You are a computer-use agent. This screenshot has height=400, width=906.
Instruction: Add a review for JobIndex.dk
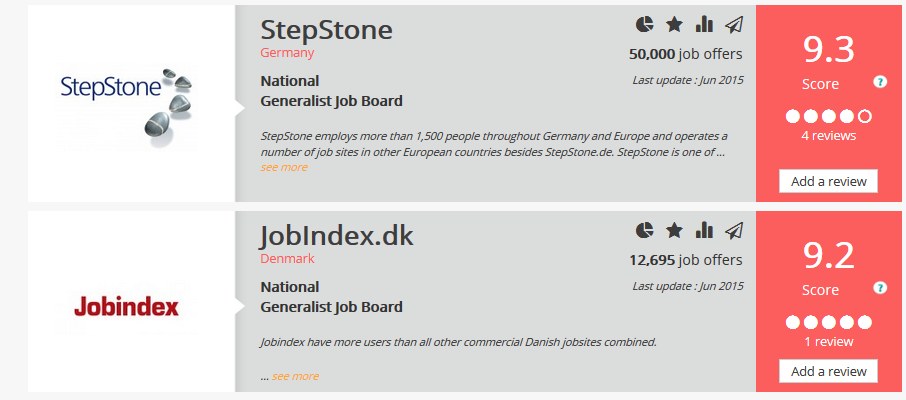828,371
